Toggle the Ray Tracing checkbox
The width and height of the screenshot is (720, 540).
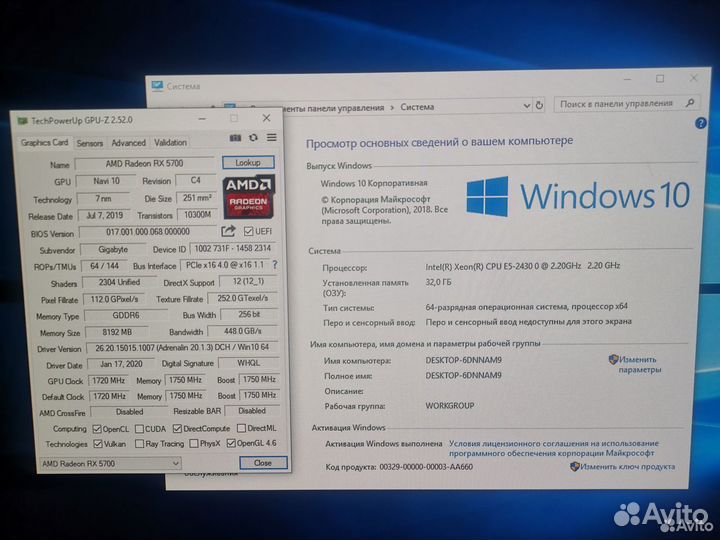tap(139, 444)
